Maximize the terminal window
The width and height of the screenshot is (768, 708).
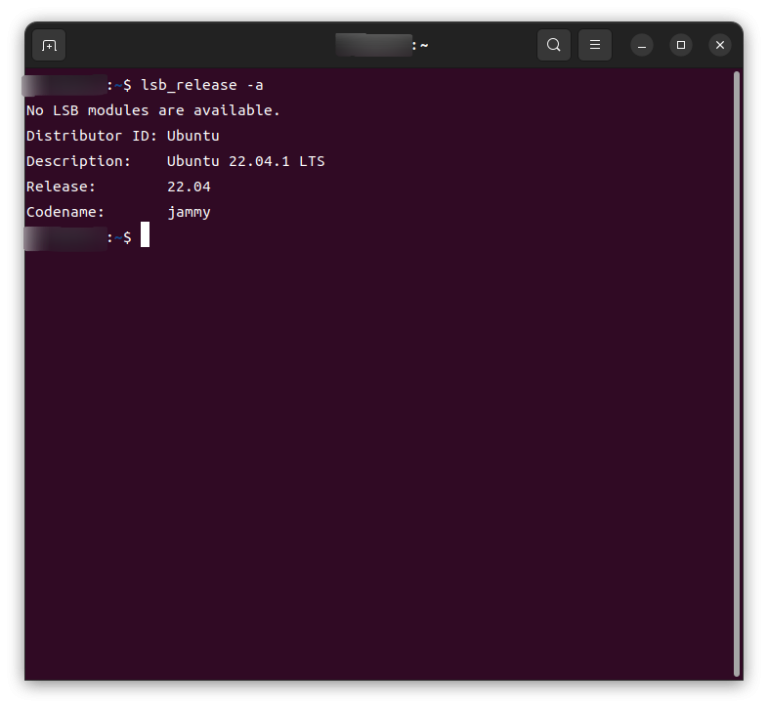click(681, 45)
